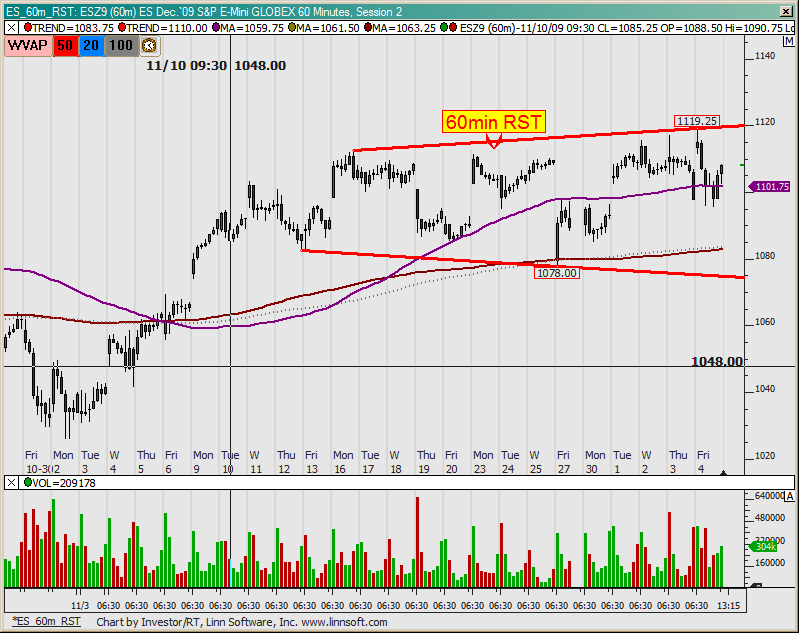Click the green 304k volume marker
This screenshot has width=799, height=633.
[764, 546]
